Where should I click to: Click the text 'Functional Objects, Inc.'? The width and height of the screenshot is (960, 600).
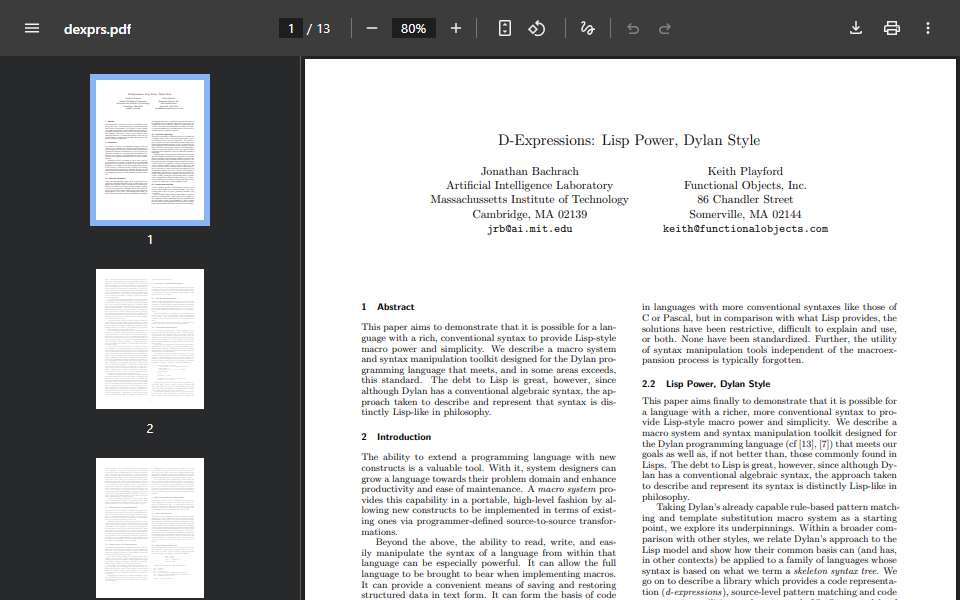(x=745, y=186)
